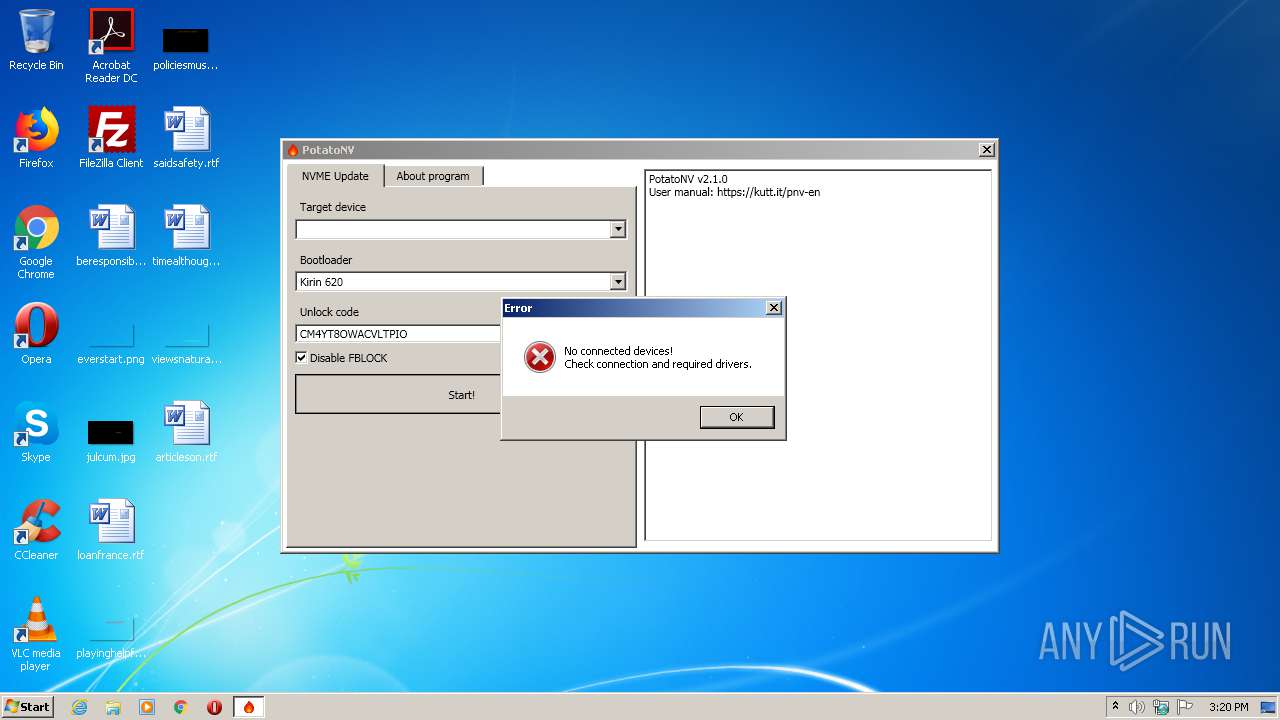Viewport: 1280px width, 720px height.
Task: Select the playinghelpf... desktop file
Action: [x=111, y=638]
